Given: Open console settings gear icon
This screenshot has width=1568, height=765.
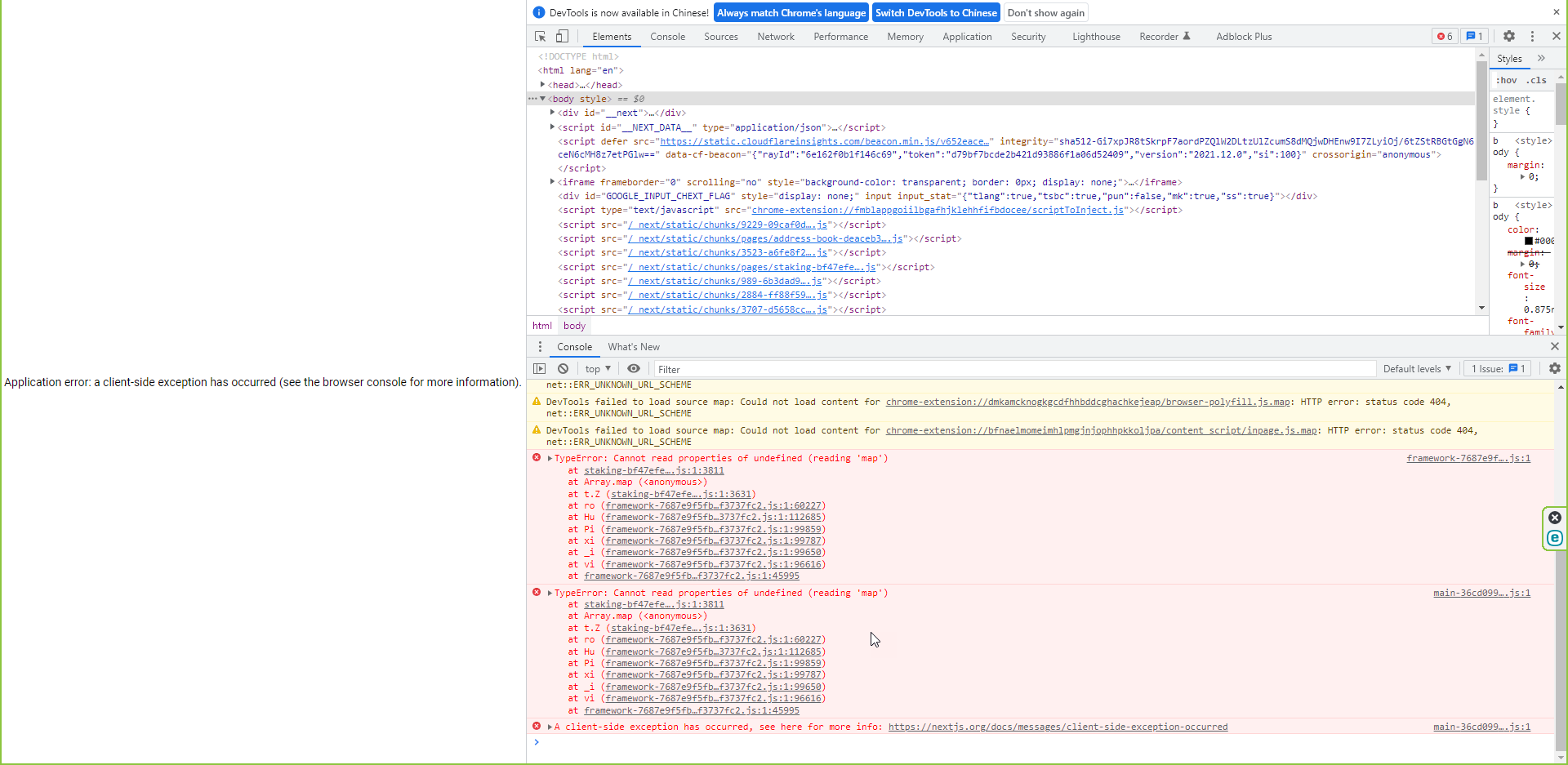Looking at the screenshot, I should click(x=1554, y=368).
